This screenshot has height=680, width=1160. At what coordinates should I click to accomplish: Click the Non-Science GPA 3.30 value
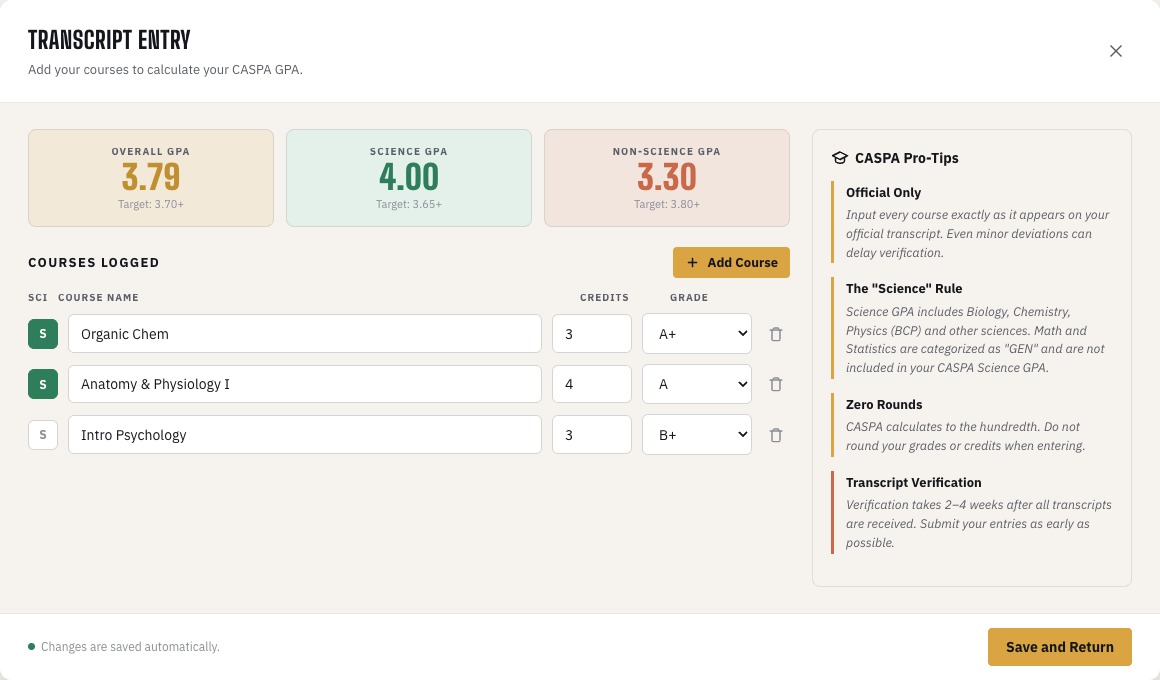pyautogui.click(x=667, y=178)
